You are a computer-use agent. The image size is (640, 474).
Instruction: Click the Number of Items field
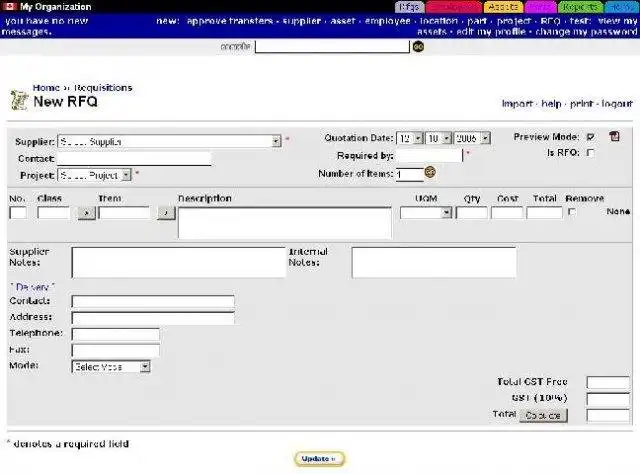[410, 174]
